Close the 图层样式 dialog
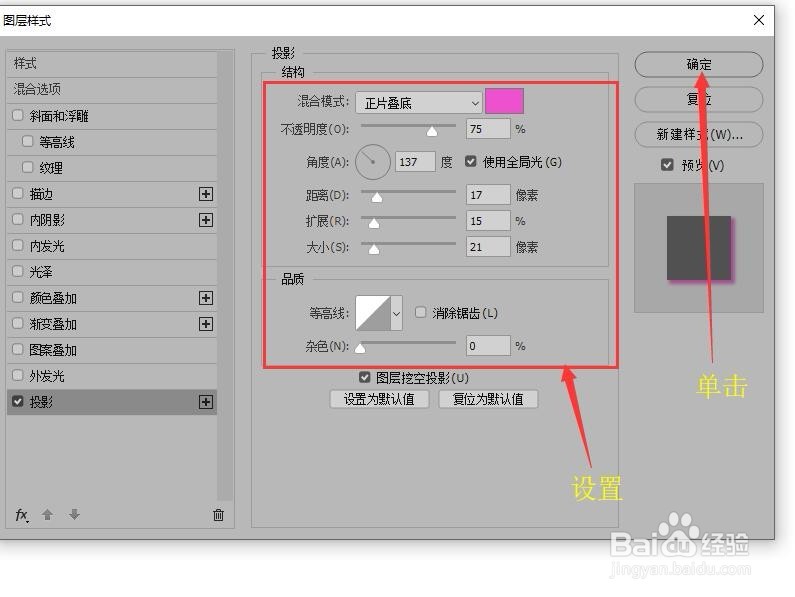795x597 pixels. pos(759,20)
